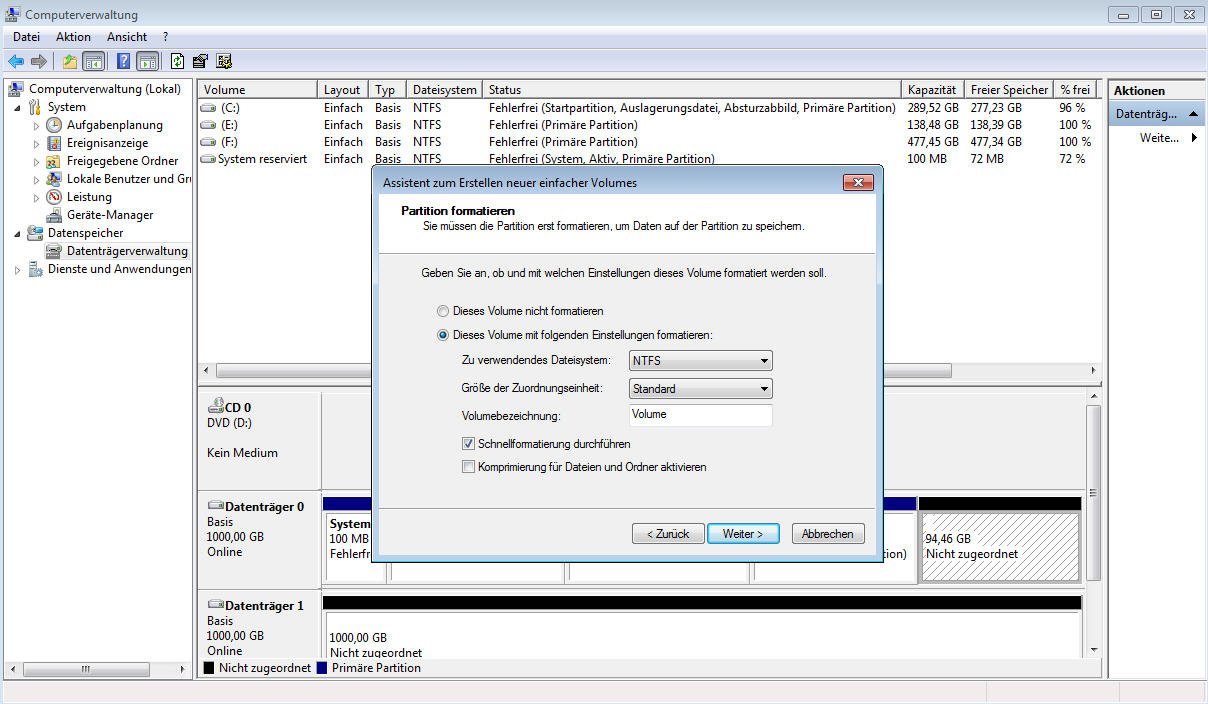Toggle the console tree pane toolbar icon

point(93,61)
